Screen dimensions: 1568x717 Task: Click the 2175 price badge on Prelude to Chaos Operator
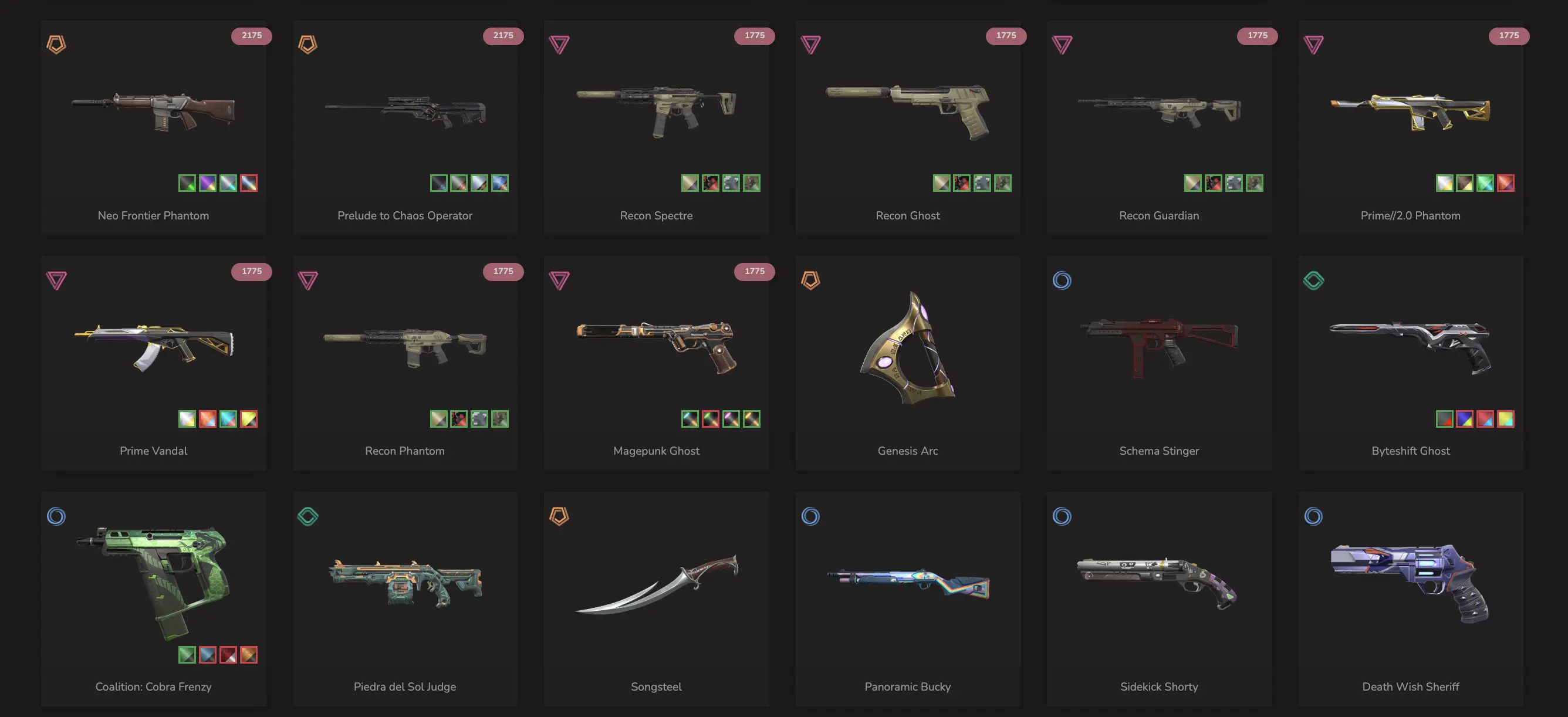click(x=503, y=35)
